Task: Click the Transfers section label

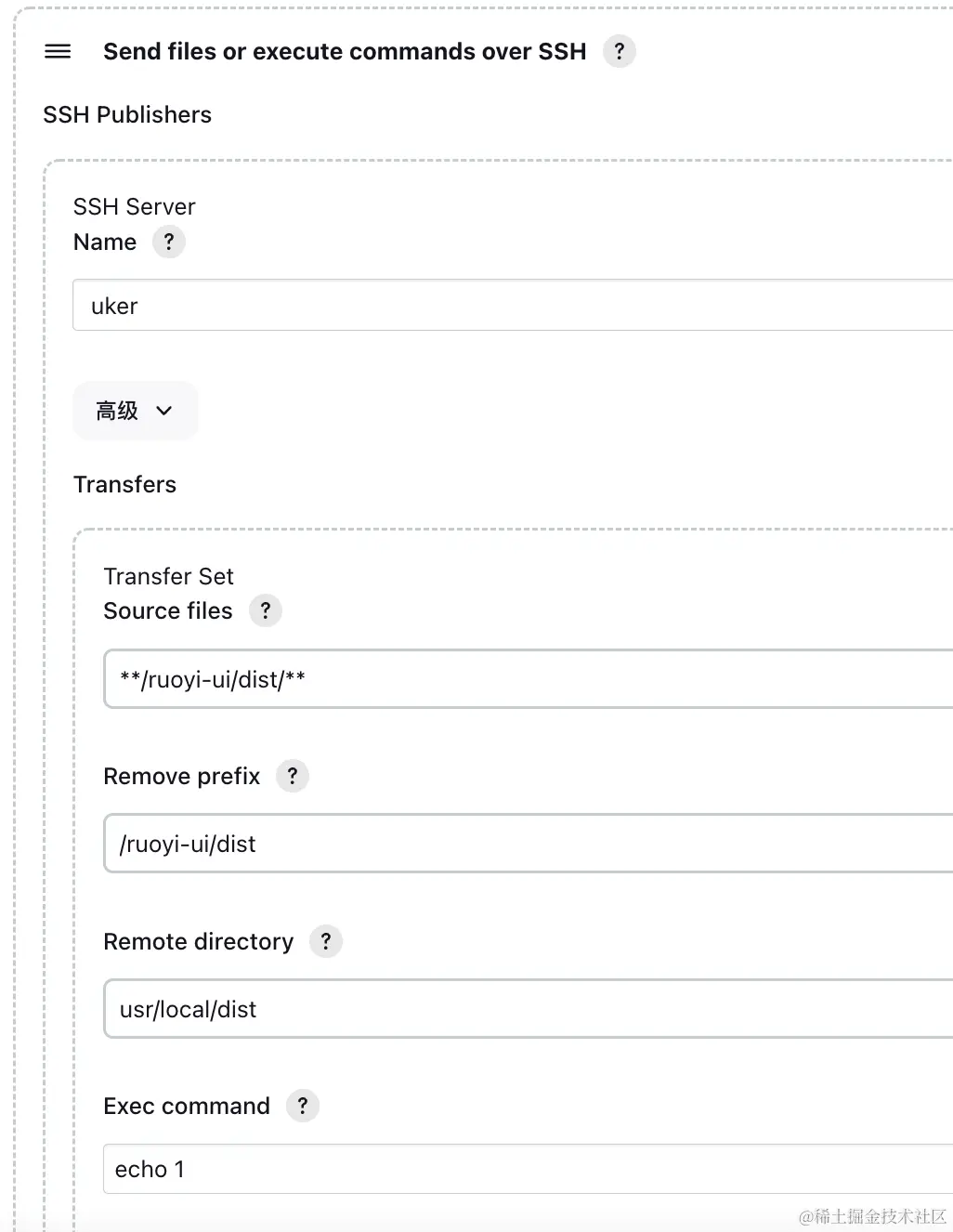Action: [124, 484]
